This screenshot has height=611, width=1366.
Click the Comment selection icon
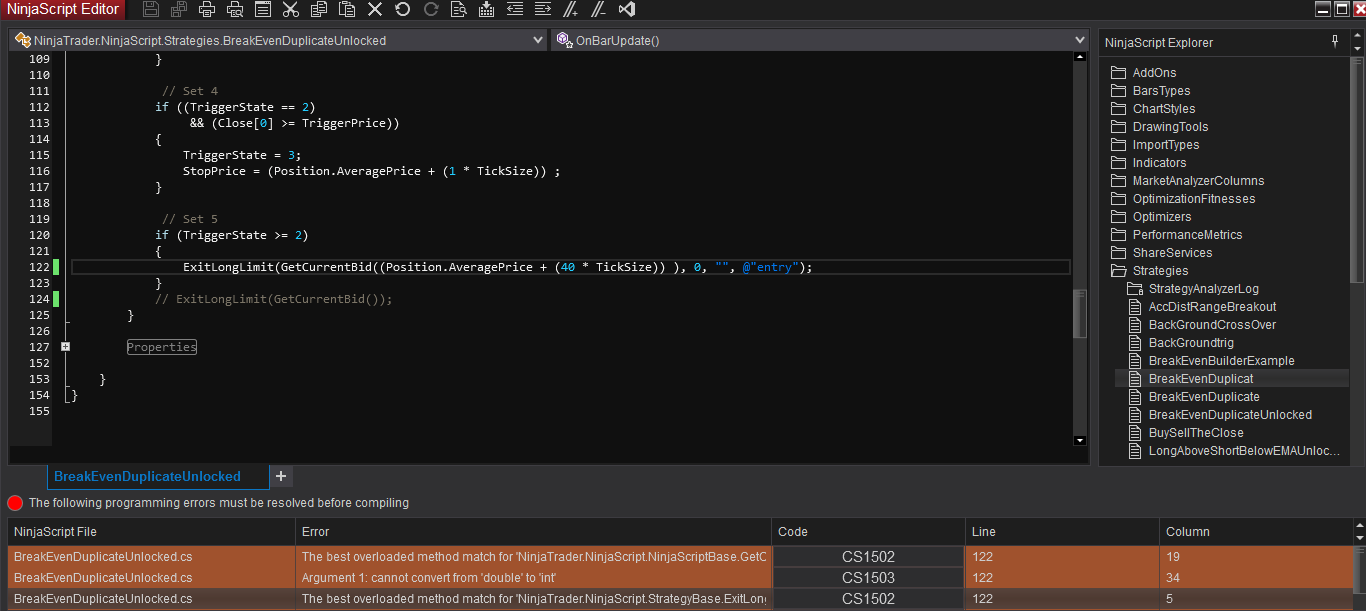570,10
